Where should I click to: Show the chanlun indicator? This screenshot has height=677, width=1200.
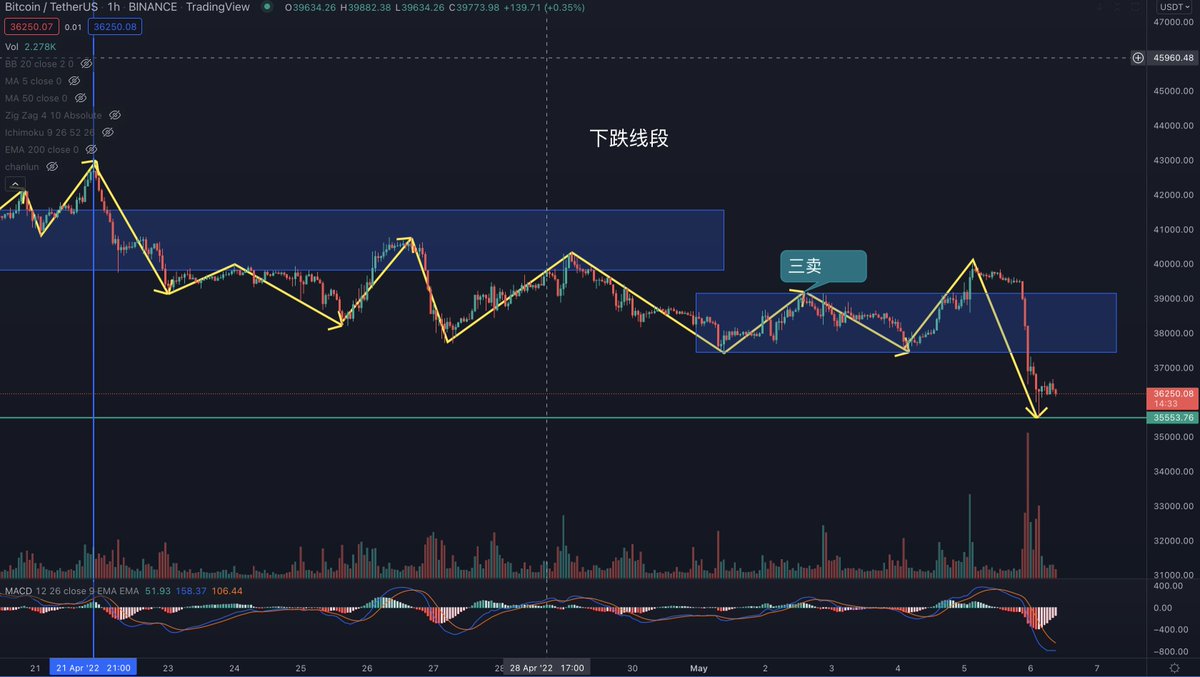point(52,166)
